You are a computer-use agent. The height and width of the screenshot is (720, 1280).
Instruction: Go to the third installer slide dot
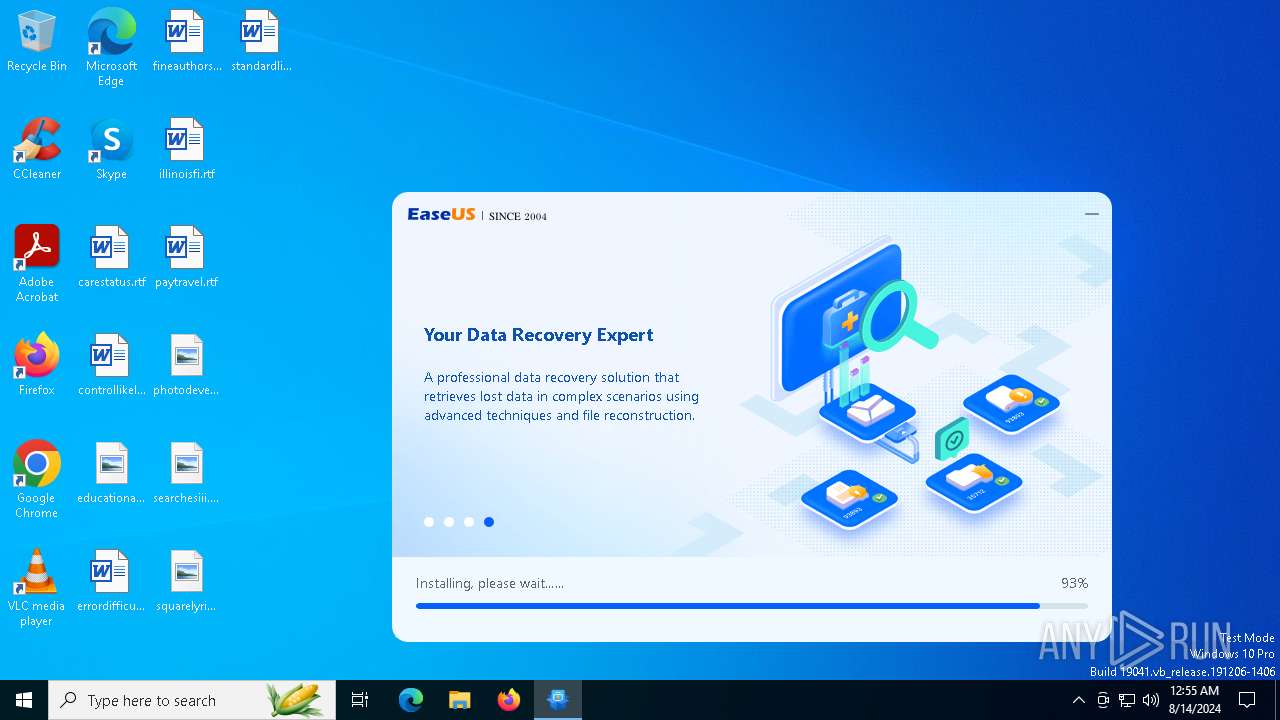tap(469, 522)
